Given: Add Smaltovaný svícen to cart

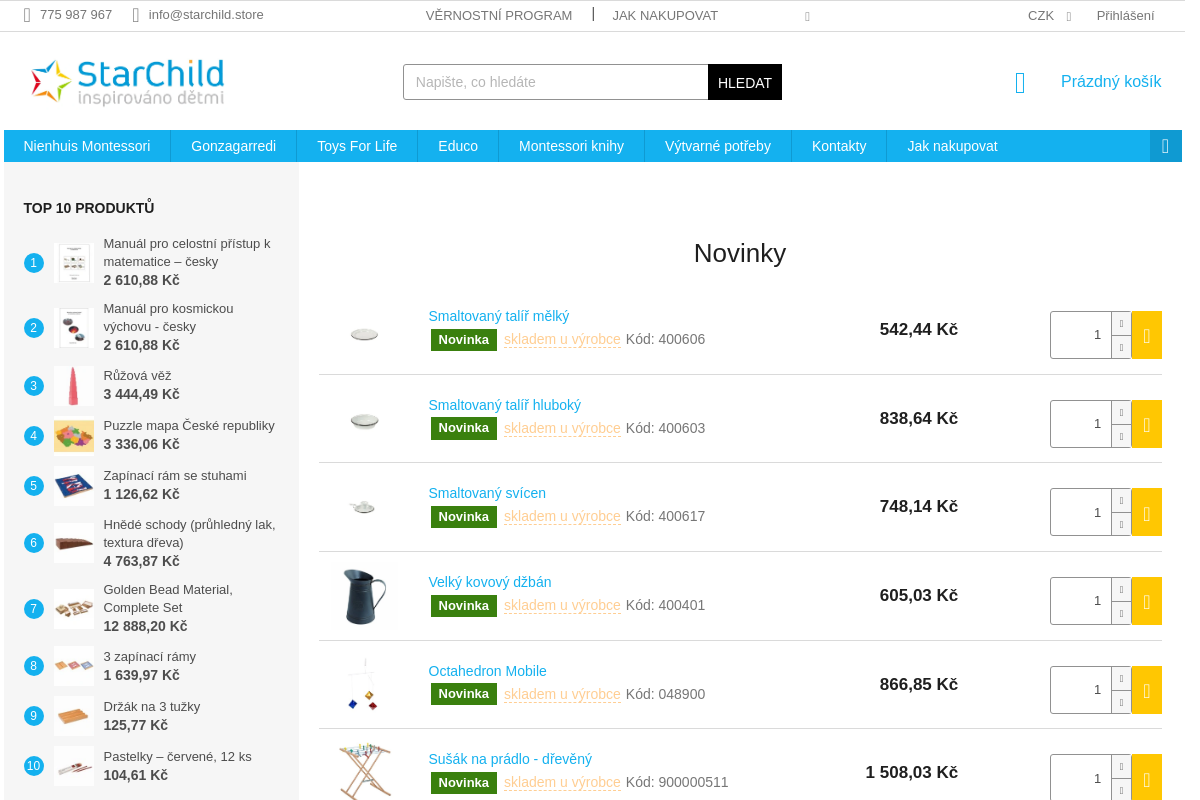Looking at the screenshot, I should coord(1146,512).
